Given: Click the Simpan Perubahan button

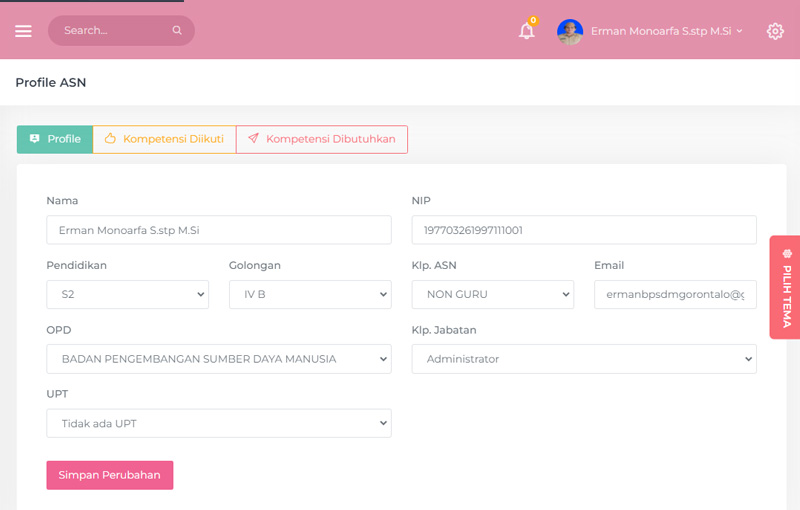Looking at the screenshot, I should click(x=110, y=475).
